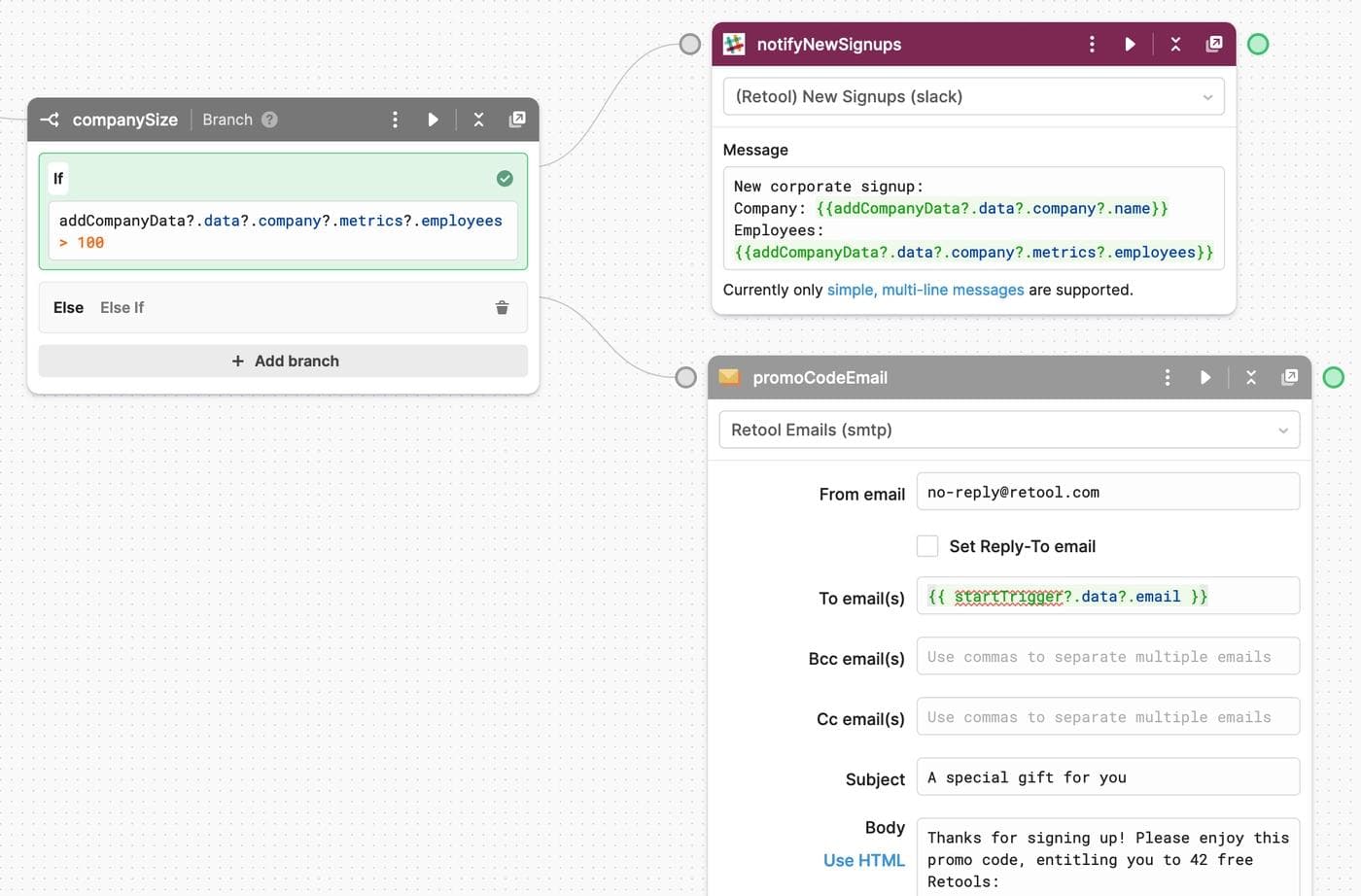Toggle the notifyNewSignups success indicator

click(x=1257, y=44)
